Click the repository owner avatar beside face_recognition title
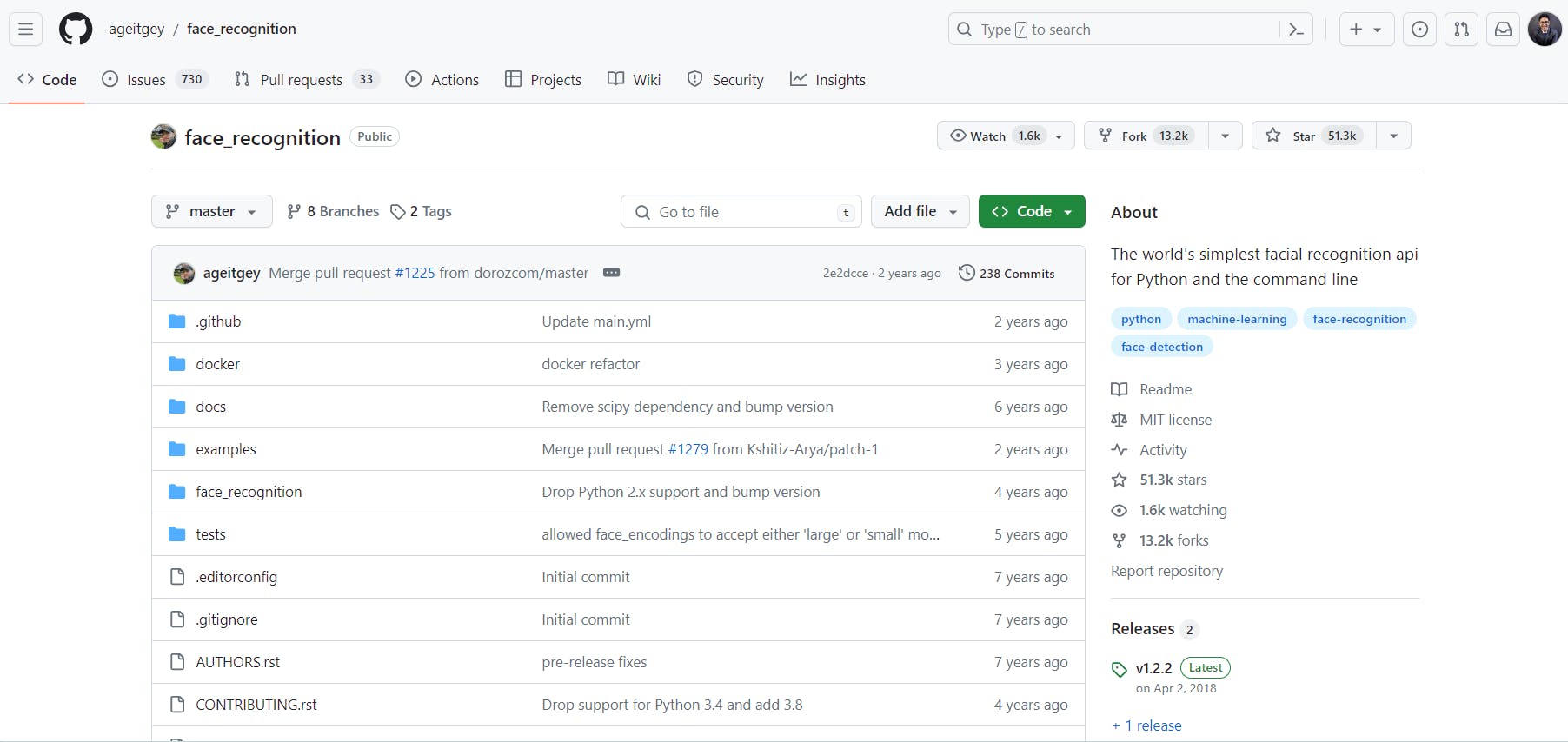This screenshot has width=1568, height=742. (x=163, y=136)
